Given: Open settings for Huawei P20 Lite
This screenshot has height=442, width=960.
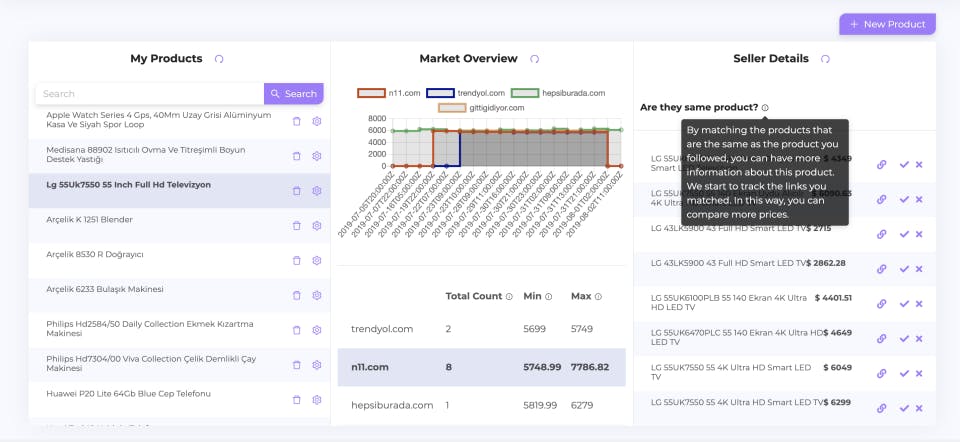Looking at the screenshot, I should (317, 400).
